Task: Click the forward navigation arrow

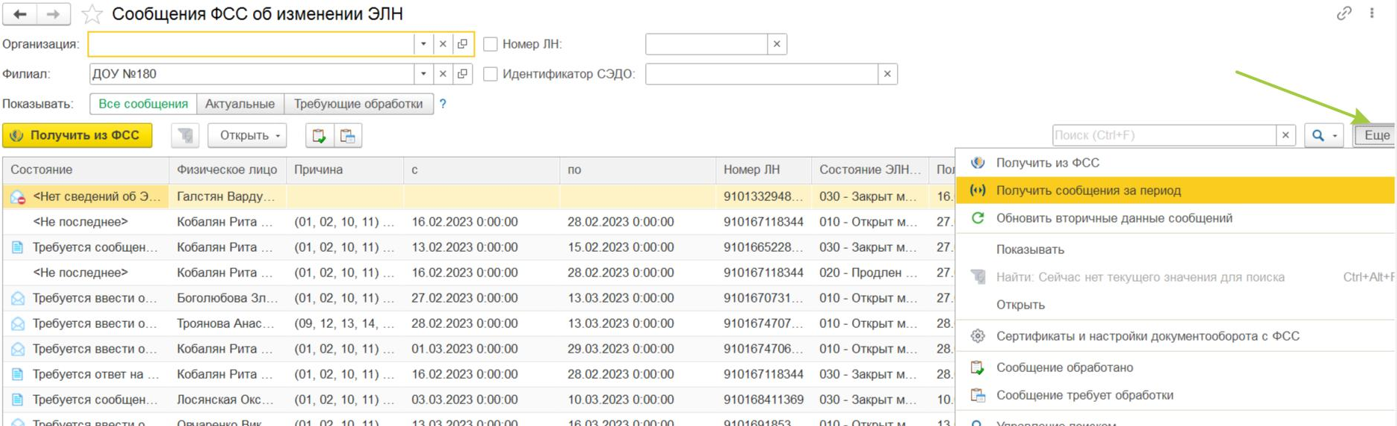Action: [x=54, y=14]
